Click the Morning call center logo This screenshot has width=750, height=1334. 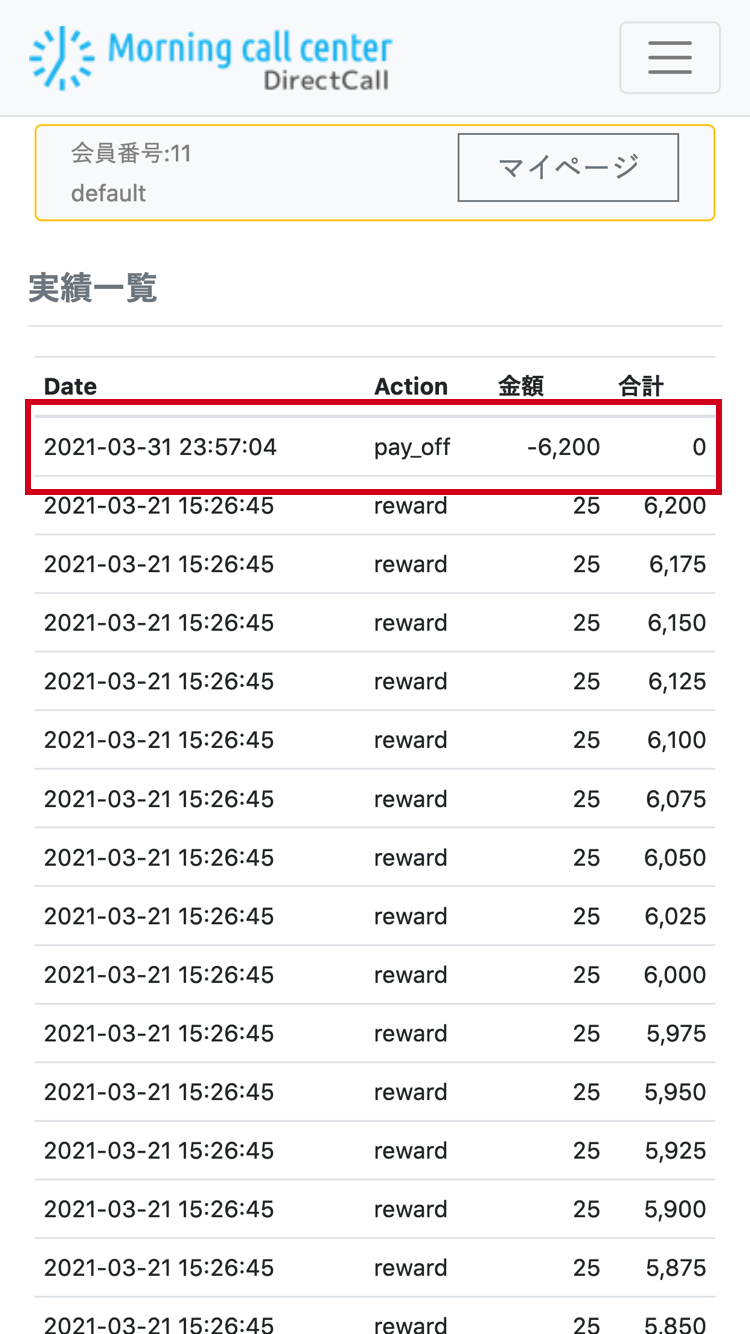[x=211, y=58]
